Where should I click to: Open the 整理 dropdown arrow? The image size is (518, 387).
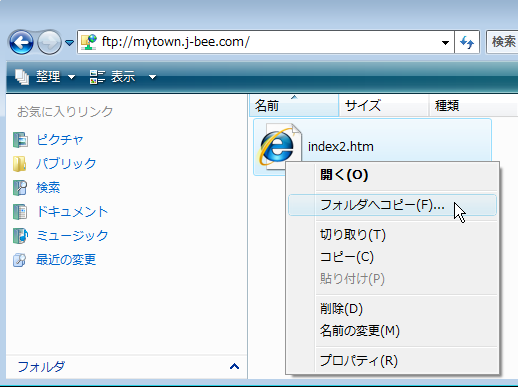point(71,77)
